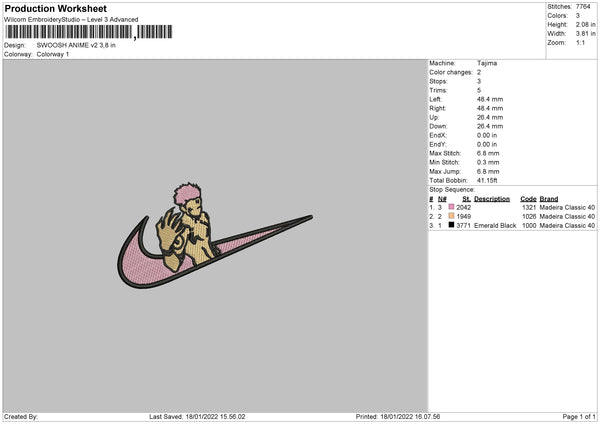Click the EndY value 0.00 in
This screenshot has width=600, height=424.
487,144
